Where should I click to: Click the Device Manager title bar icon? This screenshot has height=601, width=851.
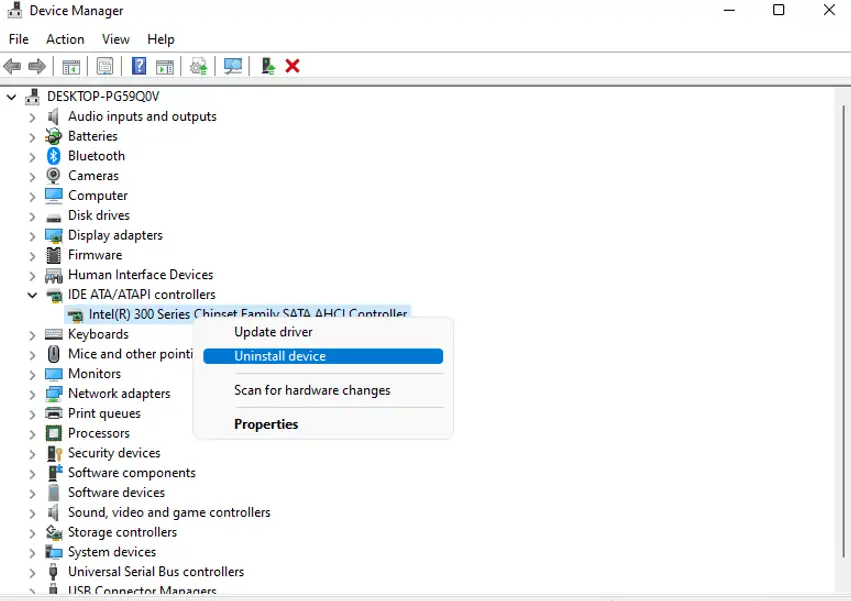coord(15,10)
